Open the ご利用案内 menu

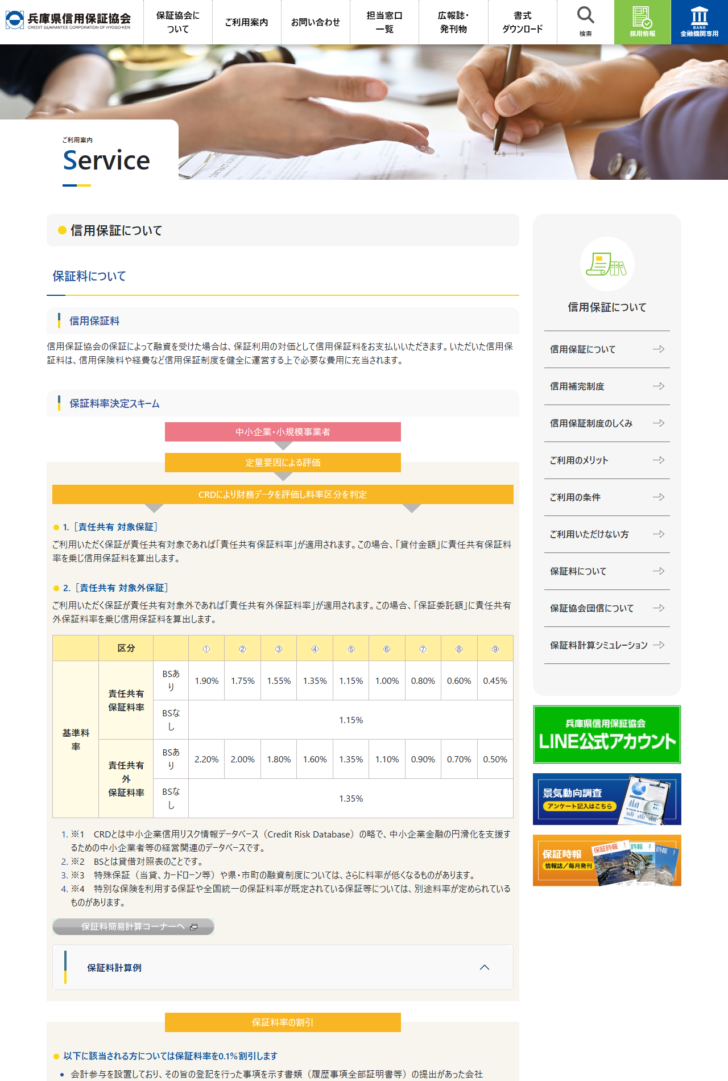pos(246,22)
